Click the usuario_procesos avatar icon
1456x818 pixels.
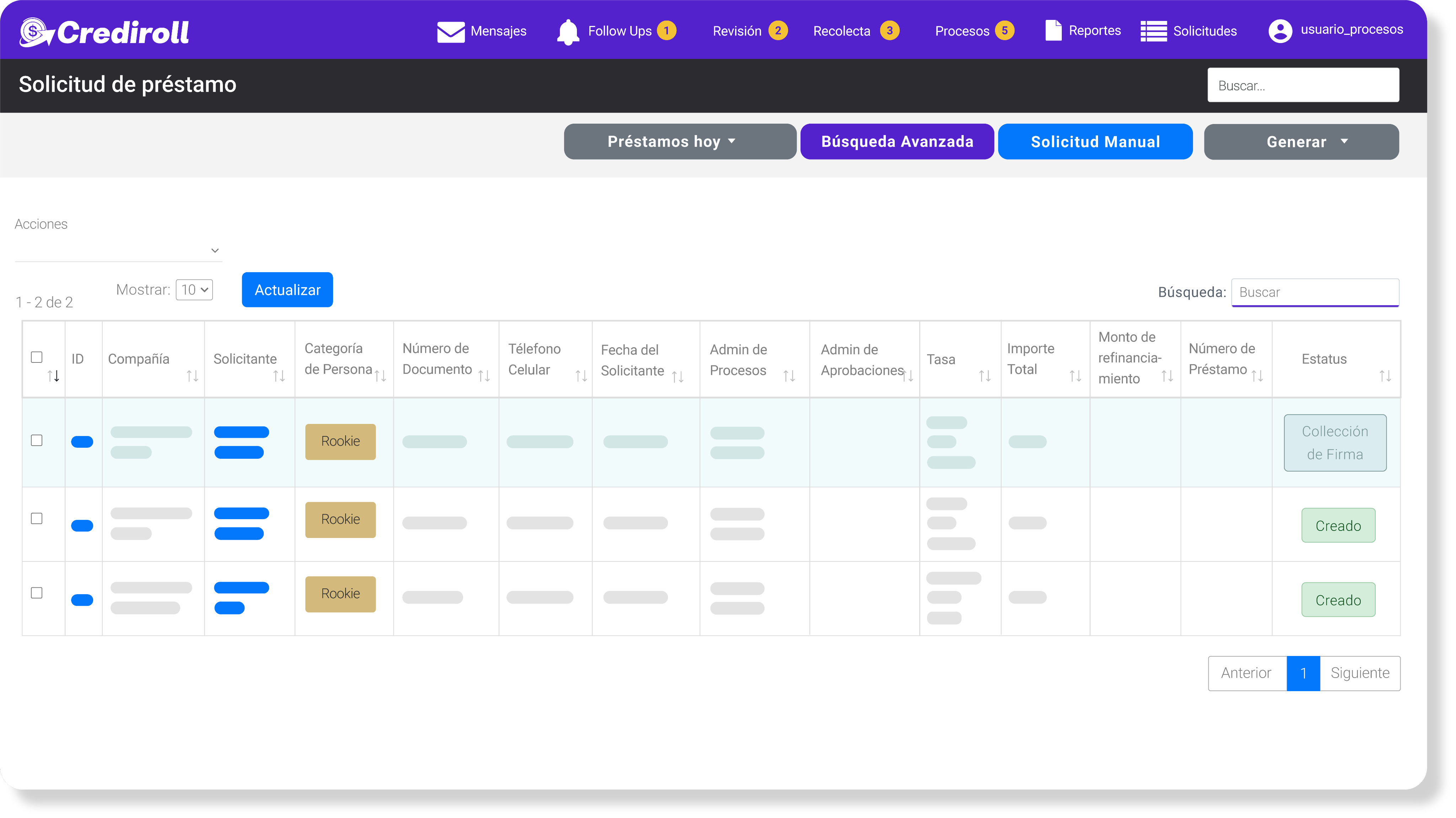point(1280,31)
